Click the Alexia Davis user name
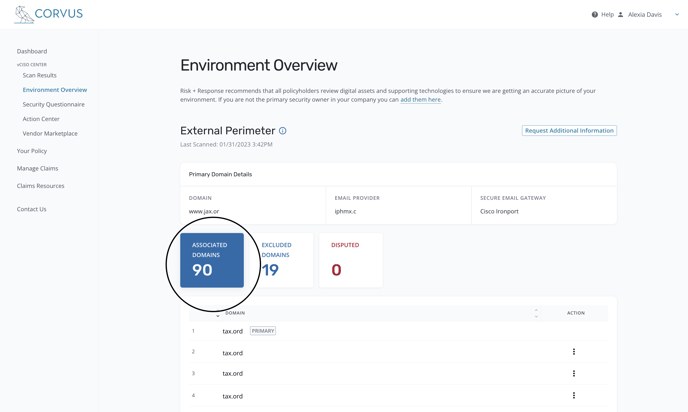The width and height of the screenshot is (688, 412). click(x=645, y=14)
